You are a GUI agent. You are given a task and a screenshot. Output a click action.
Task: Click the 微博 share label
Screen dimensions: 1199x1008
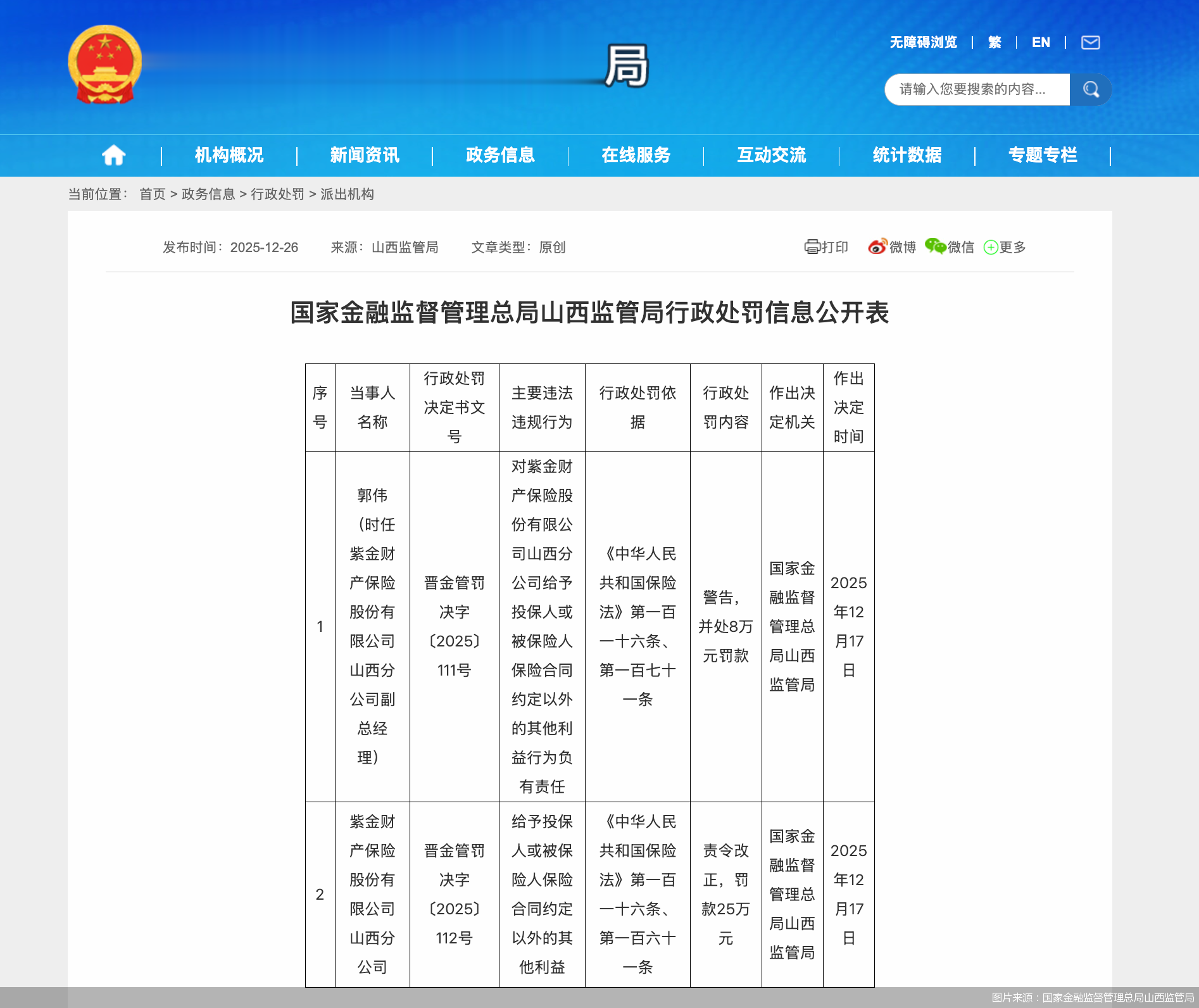[903, 247]
